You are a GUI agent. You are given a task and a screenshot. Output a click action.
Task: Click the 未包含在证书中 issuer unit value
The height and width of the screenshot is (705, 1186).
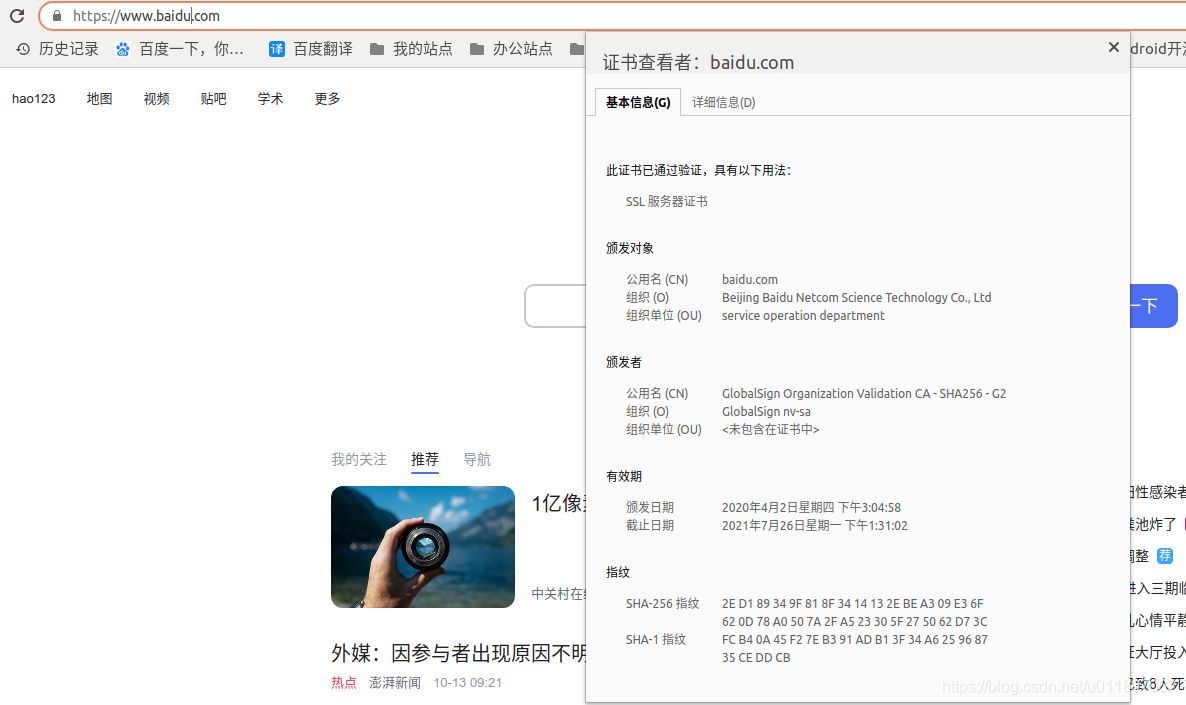coord(770,430)
